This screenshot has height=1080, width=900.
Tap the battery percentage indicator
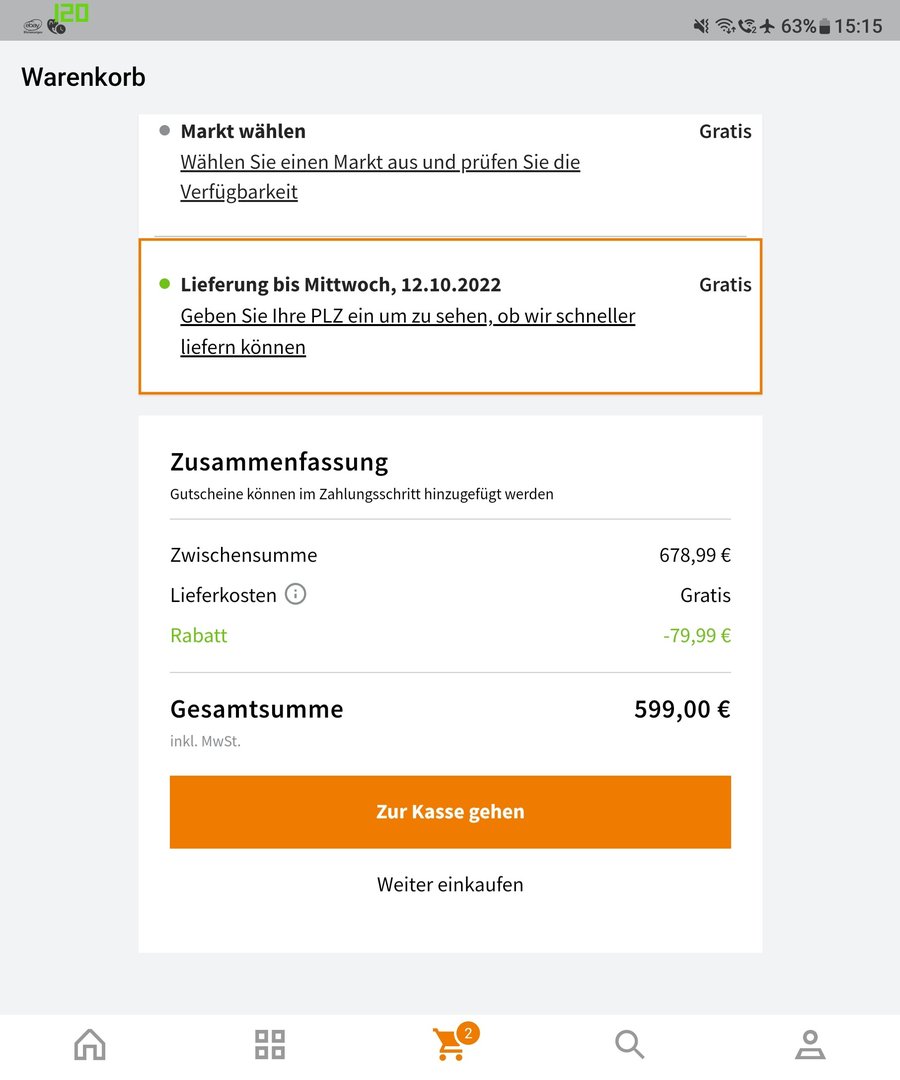[x=798, y=26]
